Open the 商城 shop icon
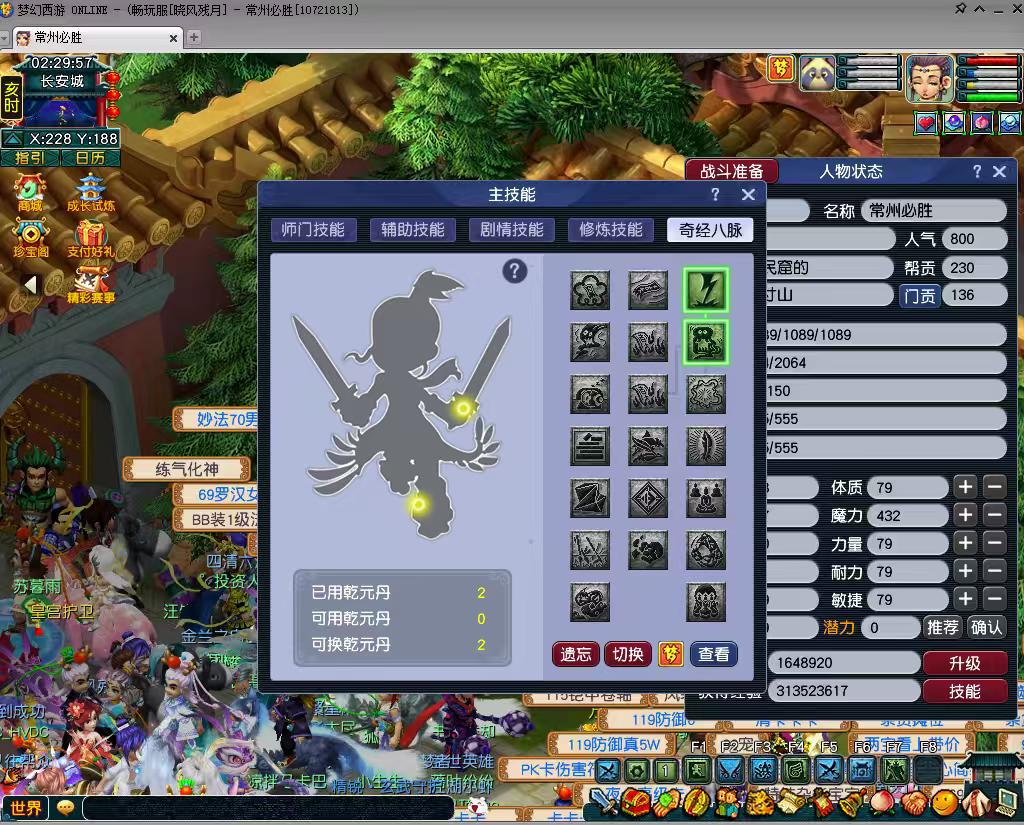This screenshot has width=1024, height=825. tap(30, 193)
